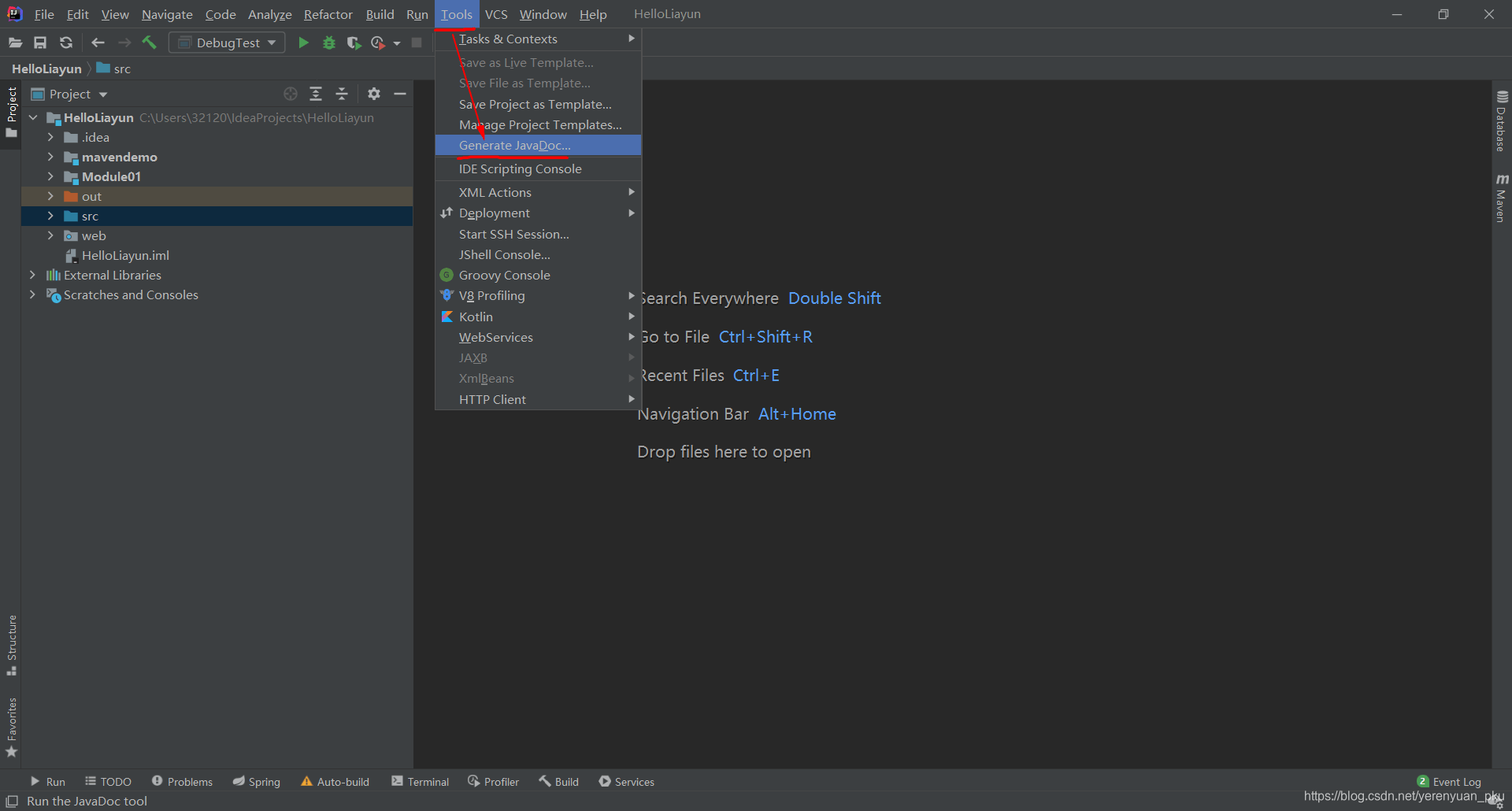The width and height of the screenshot is (1512, 811).
Task: Open the Run tool window tab
Action: coord(47,781)
